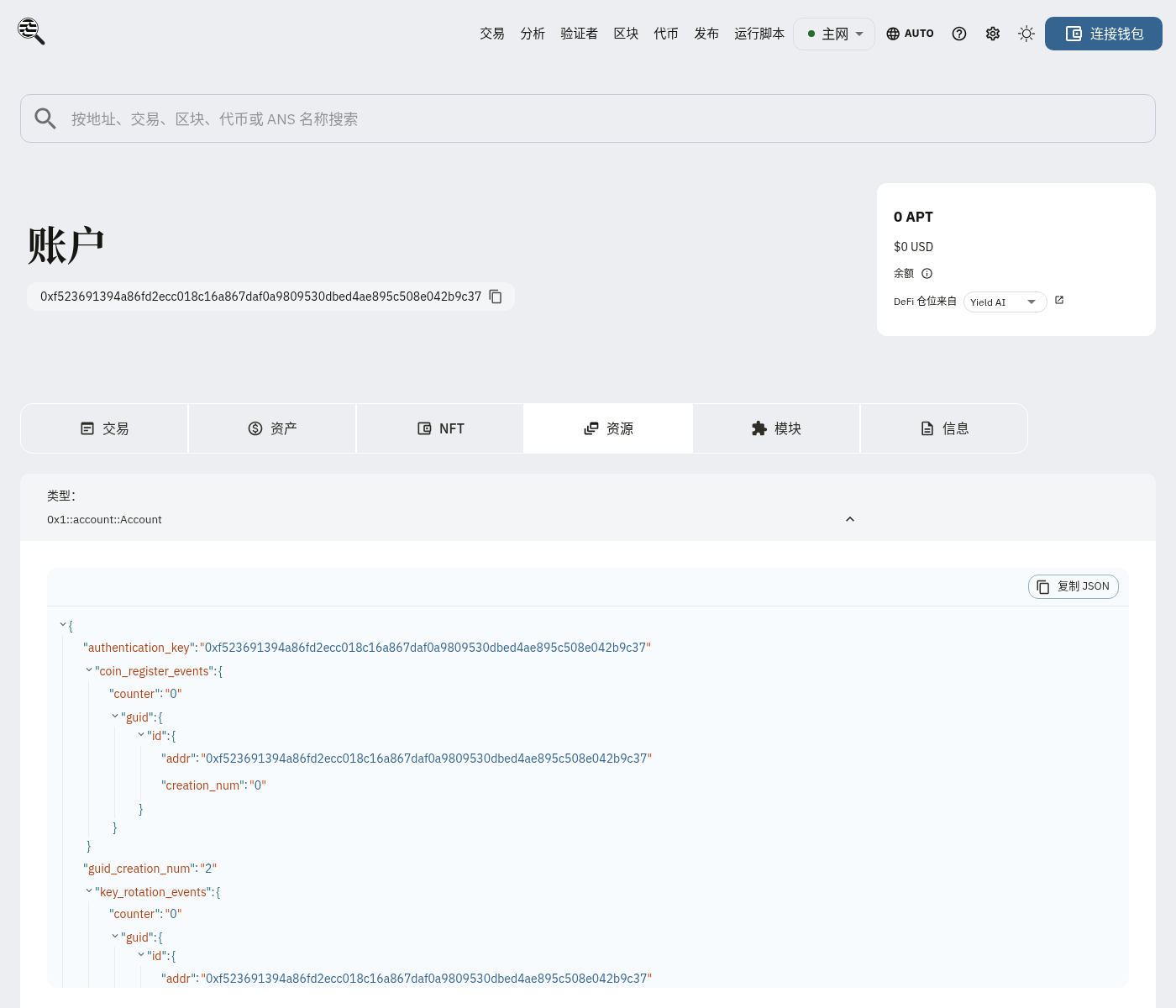Image resolution: width=1176 pixels, height=1008 pixels.
Task: Click the $0 USD value text
Action: point(913,247)
